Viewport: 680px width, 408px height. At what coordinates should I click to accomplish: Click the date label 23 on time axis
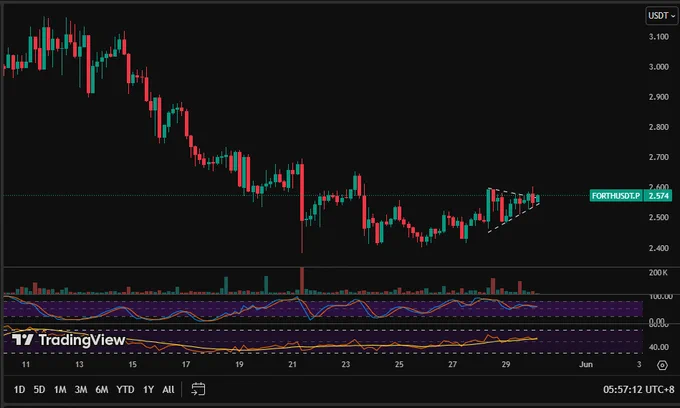[346, 364]
